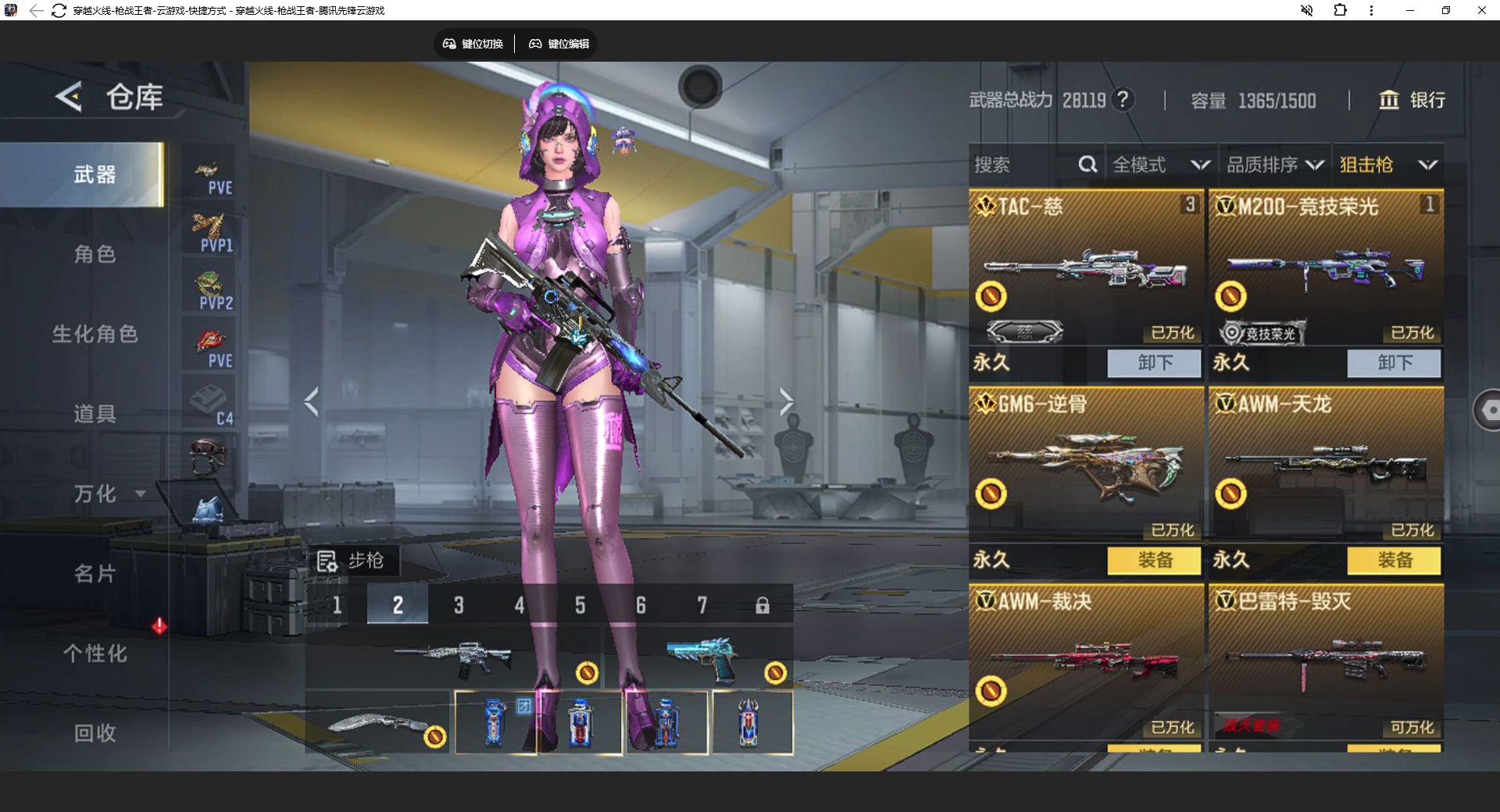Refresh the cloud game page
The height and width of the screenshot is (812, 1500).
click(x=59, y=11)
